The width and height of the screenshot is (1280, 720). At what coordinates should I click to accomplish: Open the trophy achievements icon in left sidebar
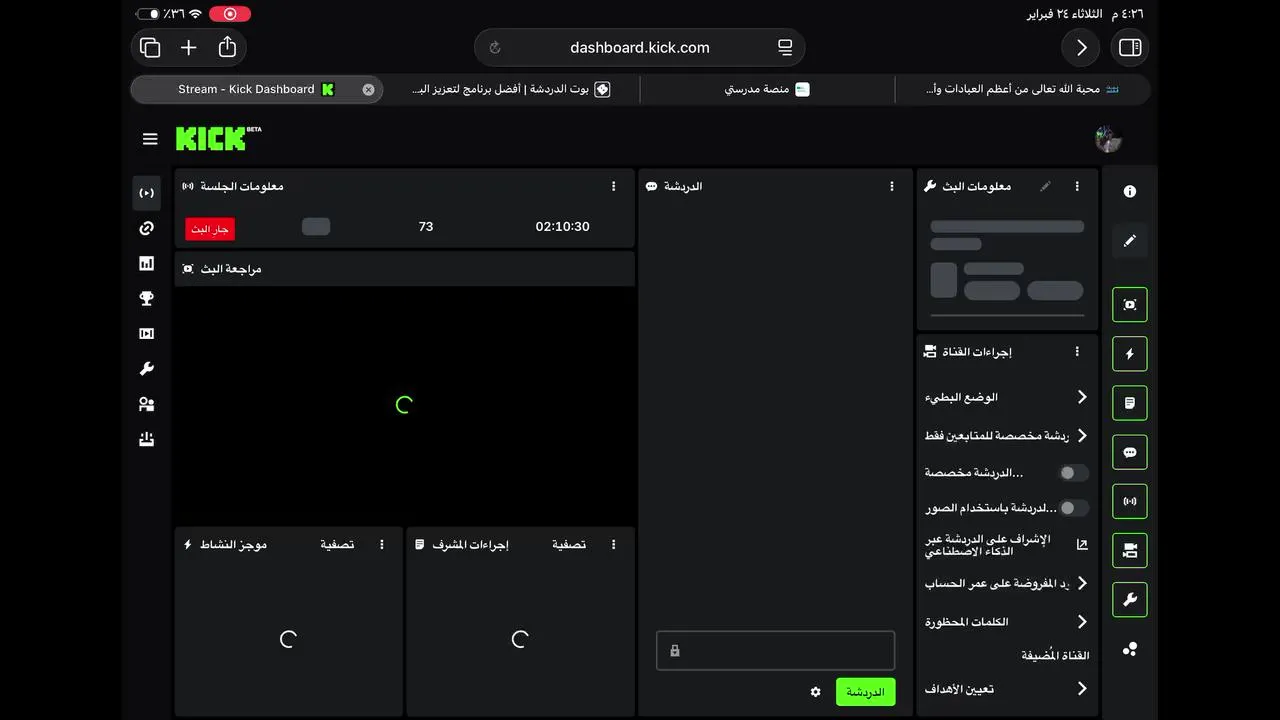147,298
